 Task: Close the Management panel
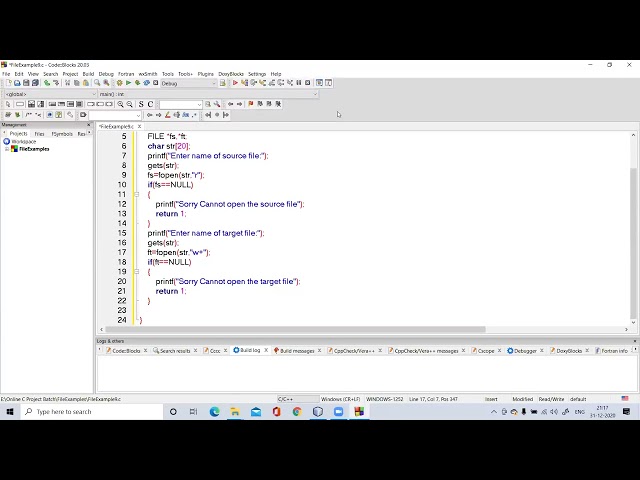coord(89,125)
